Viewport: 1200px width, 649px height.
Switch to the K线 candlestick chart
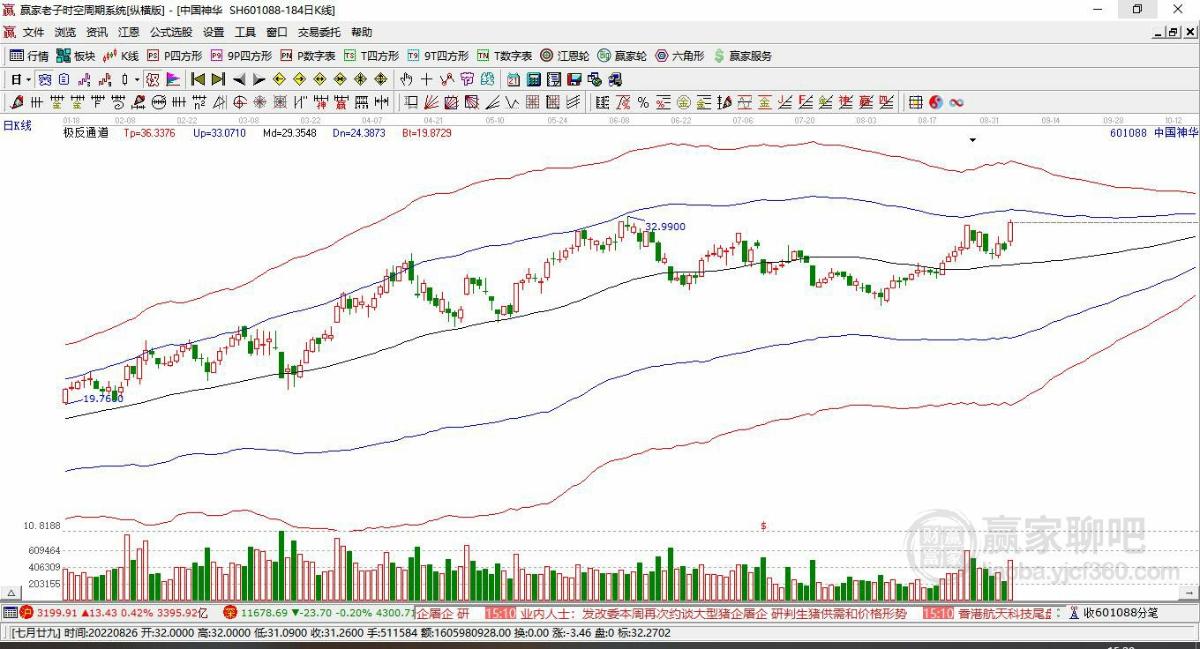click(121, 56)
